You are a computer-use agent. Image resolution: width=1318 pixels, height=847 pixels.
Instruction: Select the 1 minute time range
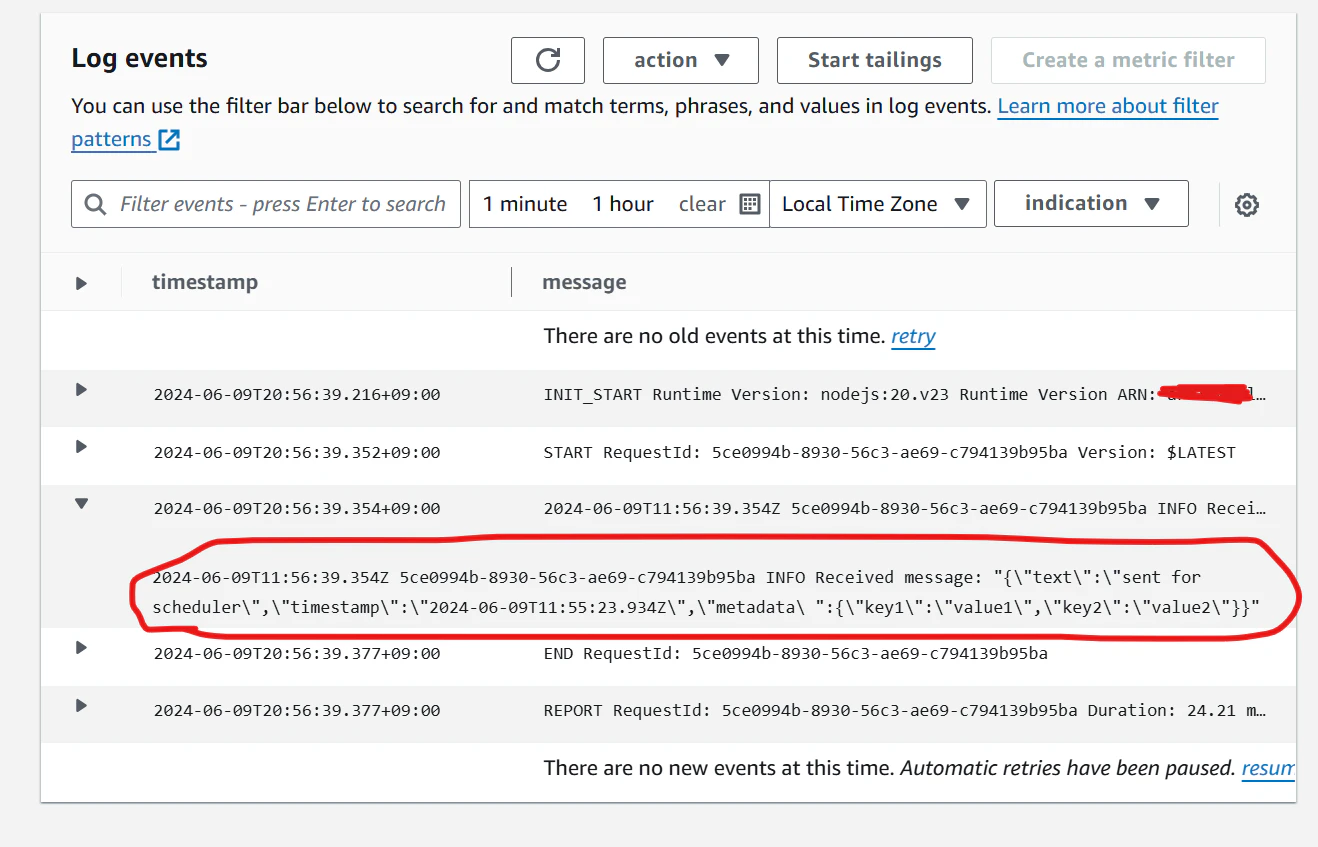525,204
